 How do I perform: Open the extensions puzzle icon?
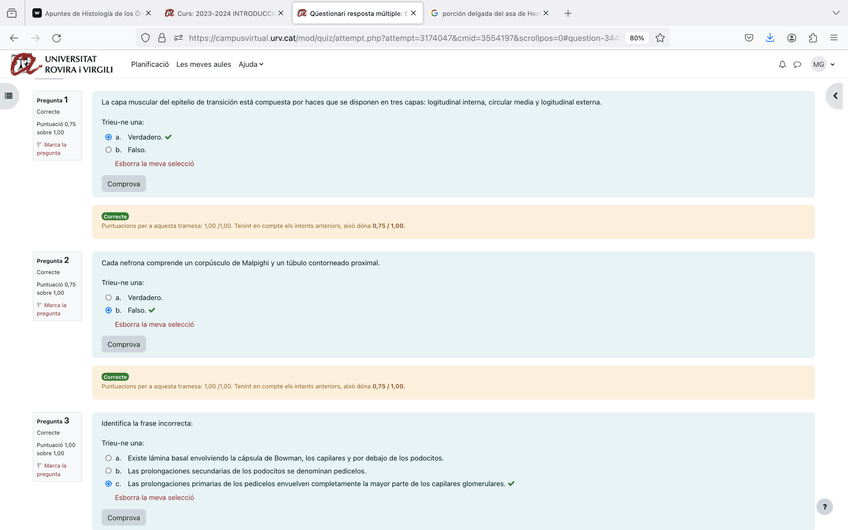[812, 38]
